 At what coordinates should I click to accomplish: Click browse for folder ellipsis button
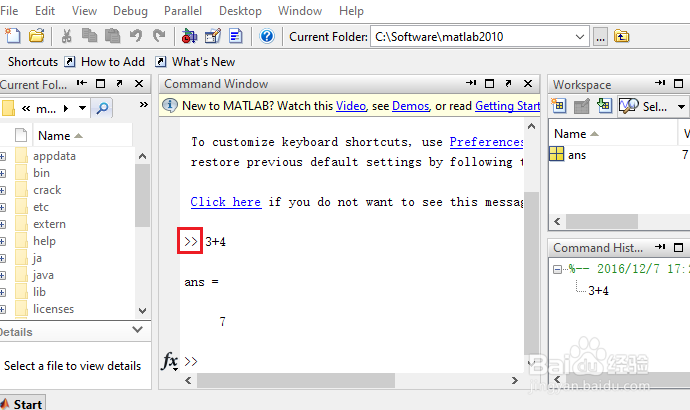coord(600,37)
